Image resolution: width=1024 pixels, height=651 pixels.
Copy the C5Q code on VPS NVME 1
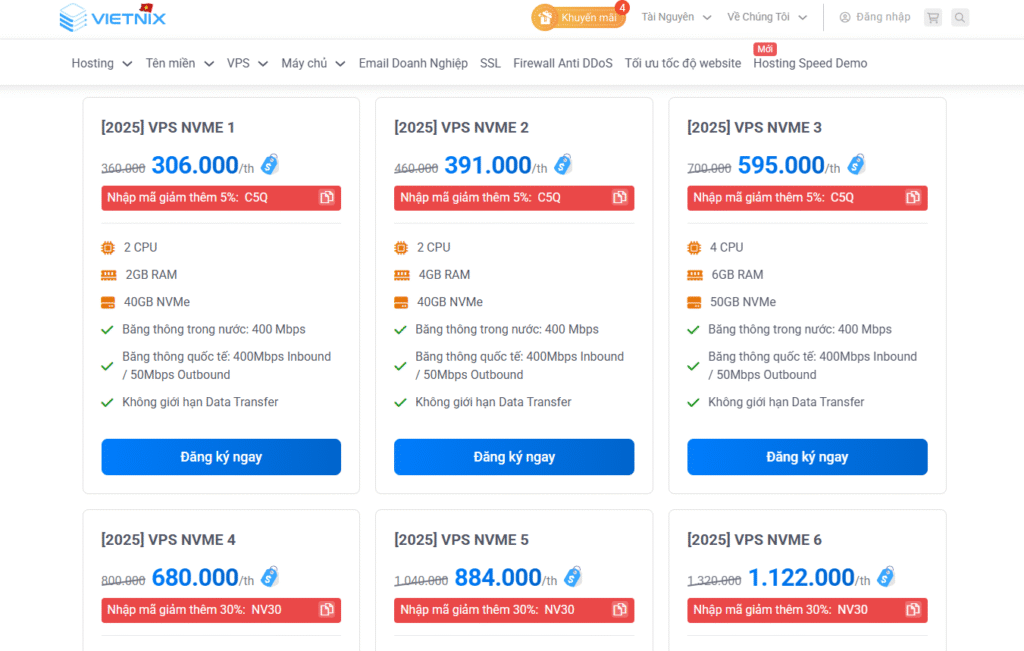pyautogui.click(x=327, y=198)
